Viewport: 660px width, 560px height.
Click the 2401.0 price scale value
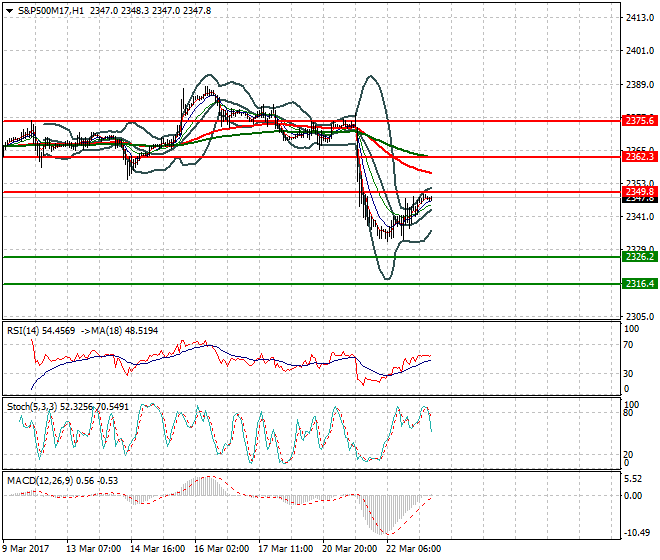640,51
